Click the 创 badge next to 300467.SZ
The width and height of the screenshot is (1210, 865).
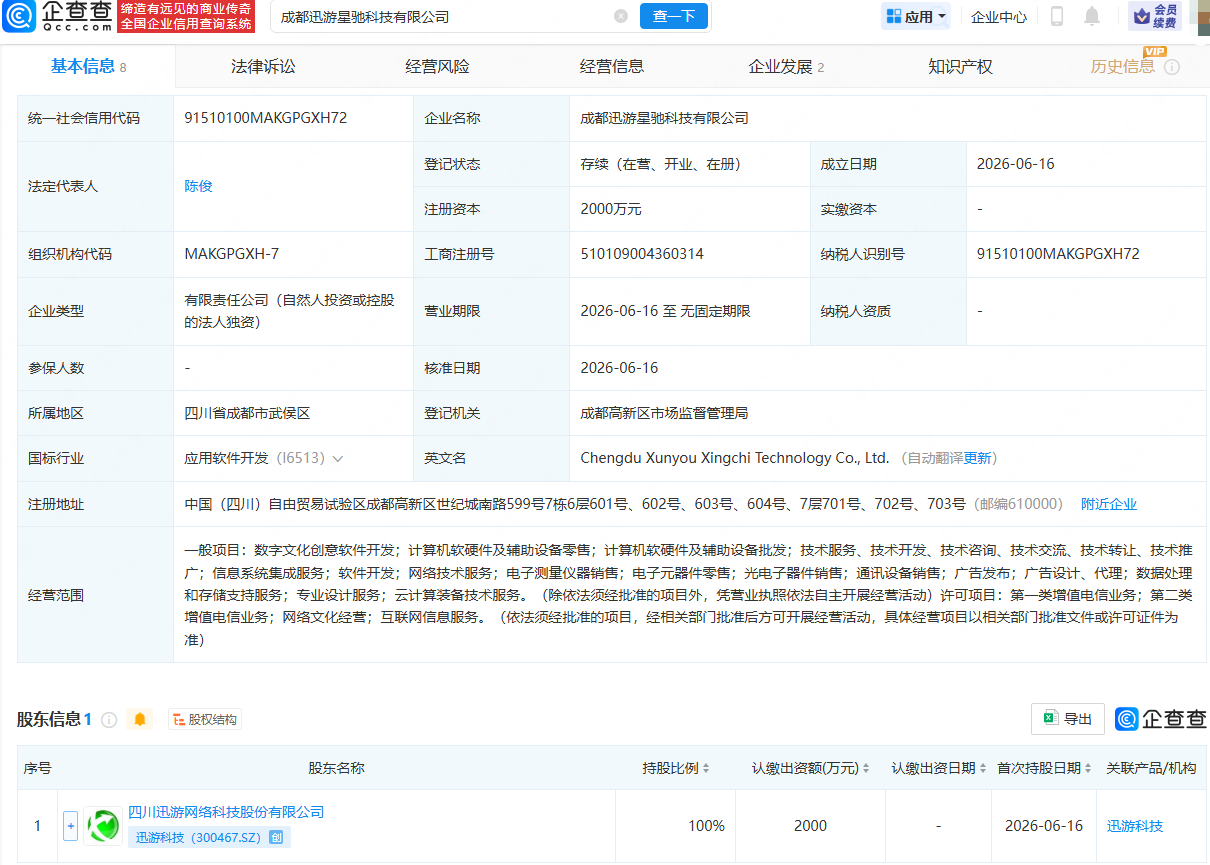(x=276, y=838)
